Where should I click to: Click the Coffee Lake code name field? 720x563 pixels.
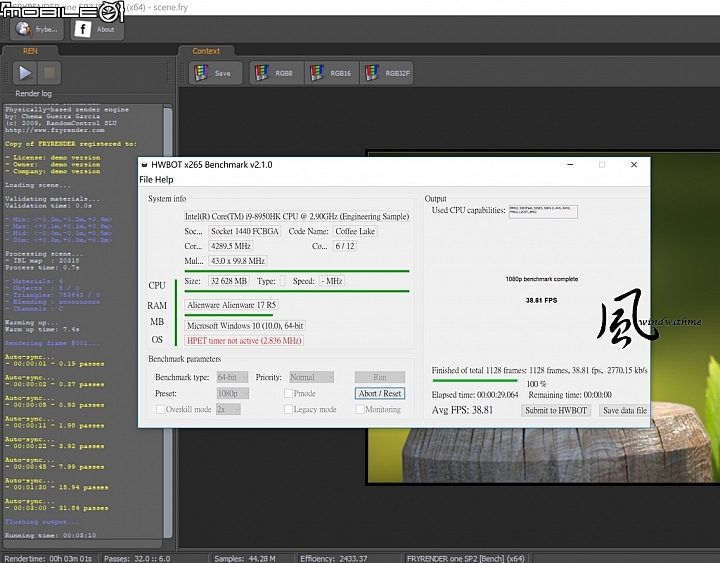pyautogui.click(x=355, y=231)
